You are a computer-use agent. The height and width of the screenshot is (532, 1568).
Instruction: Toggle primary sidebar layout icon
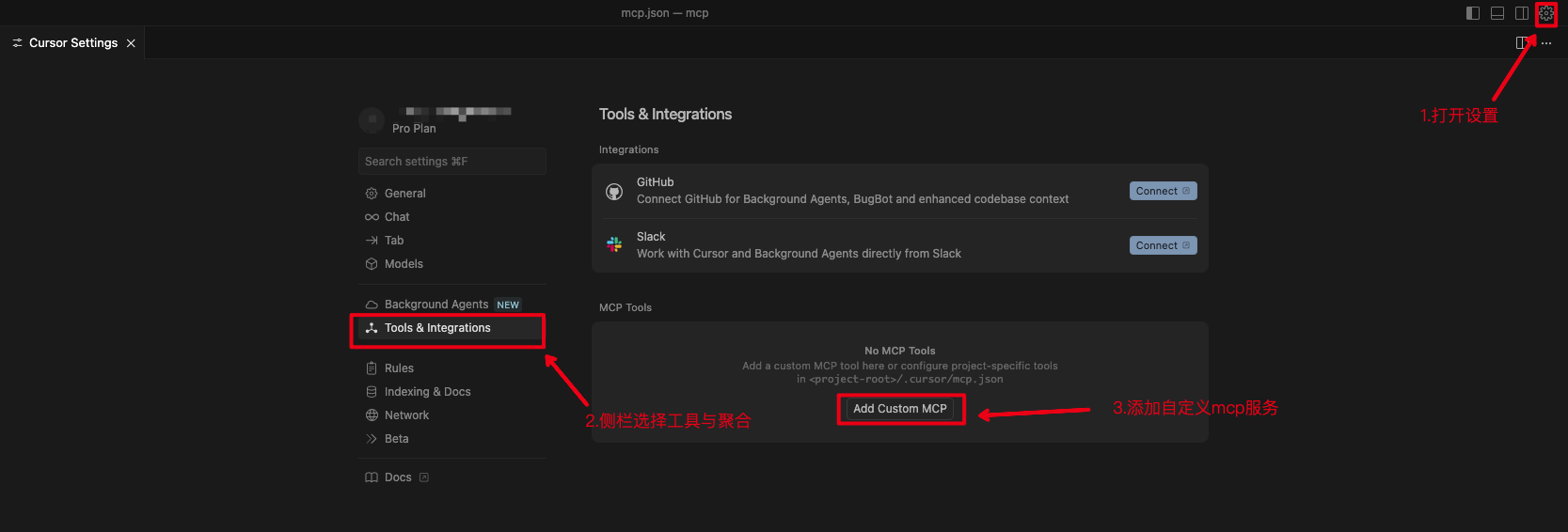click(x=1473, y=13)
